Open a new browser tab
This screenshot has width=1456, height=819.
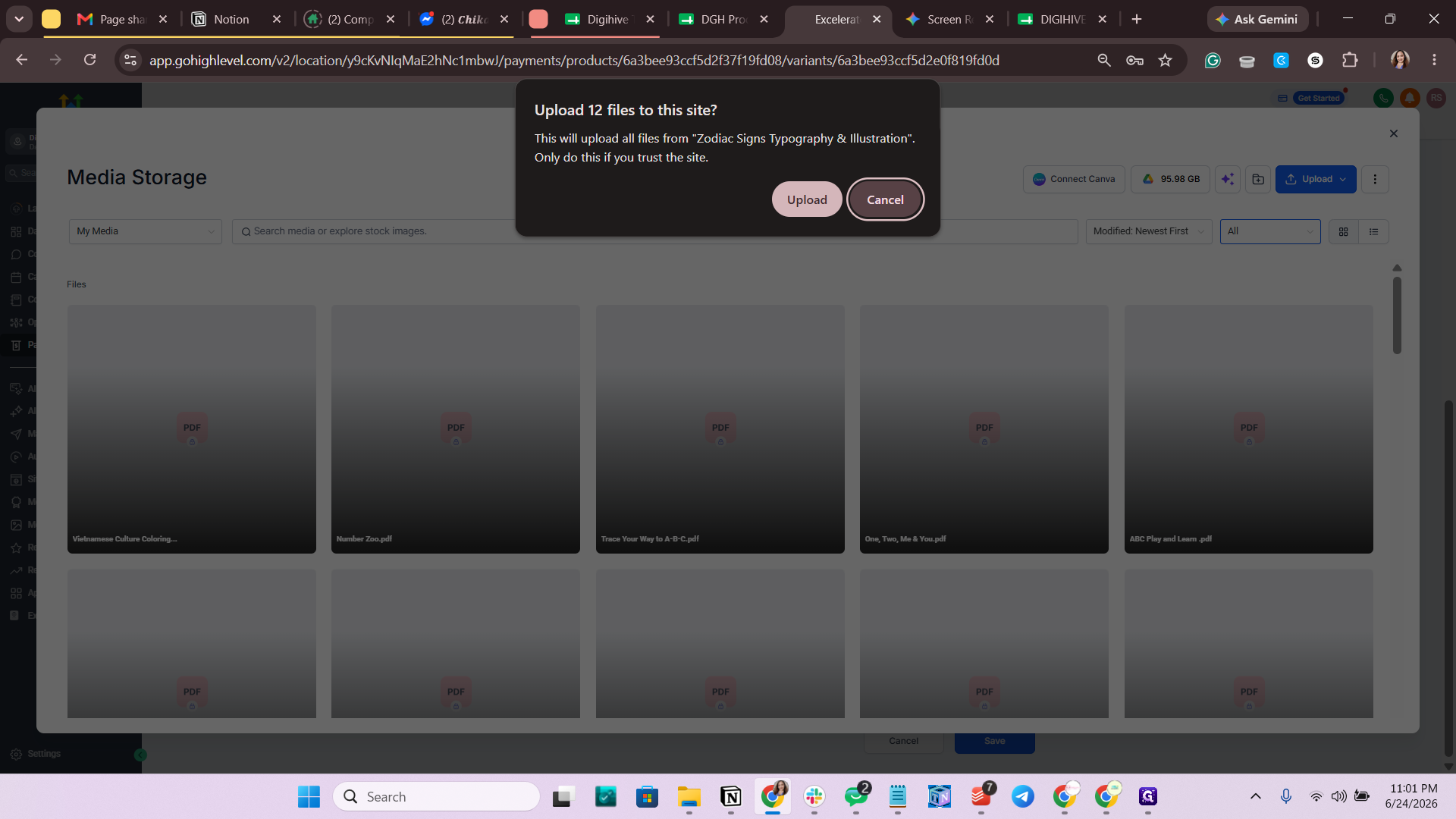[1136, 19]
